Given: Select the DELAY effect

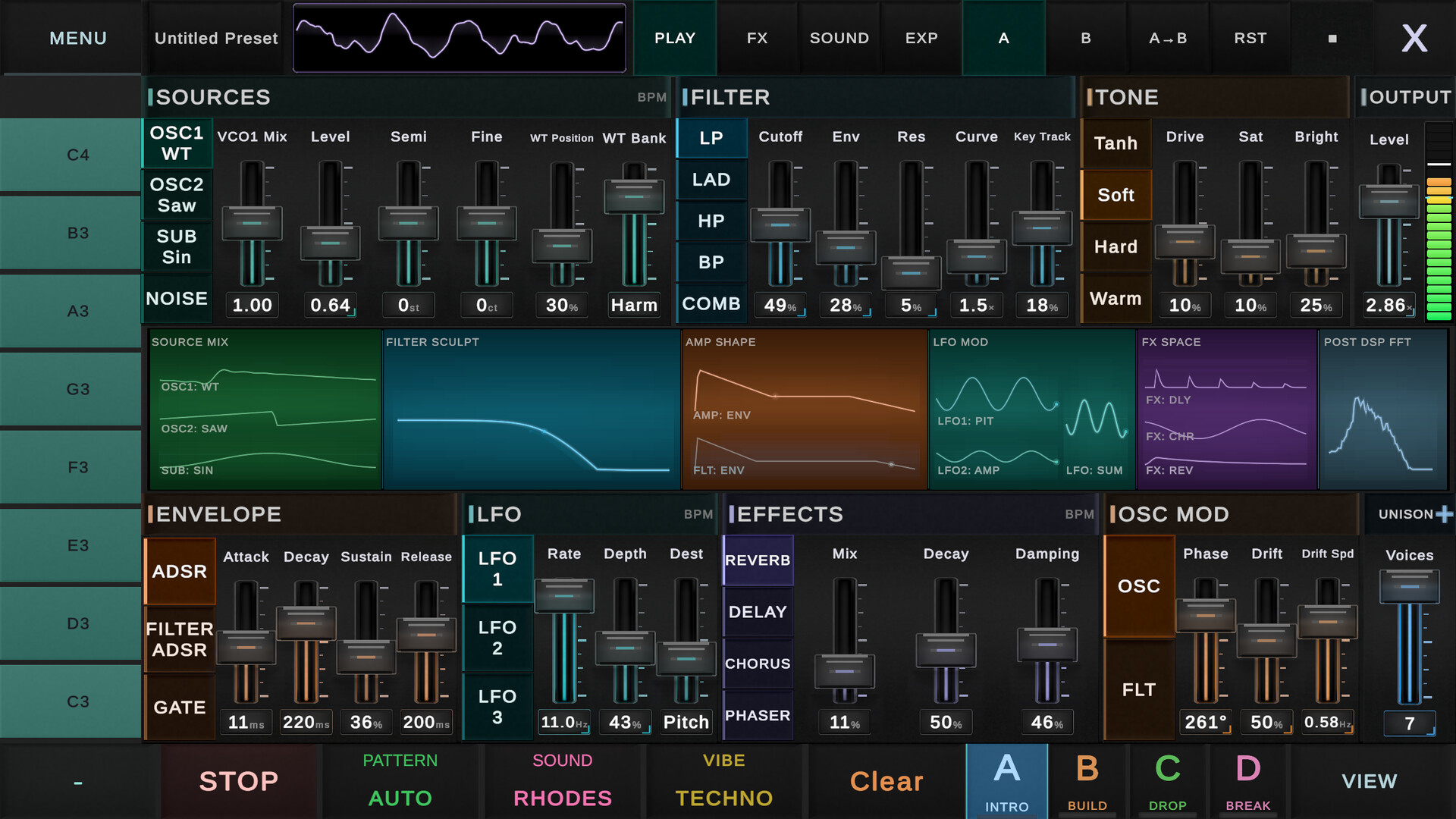Looking at the screenshot, I should point(758,612).
